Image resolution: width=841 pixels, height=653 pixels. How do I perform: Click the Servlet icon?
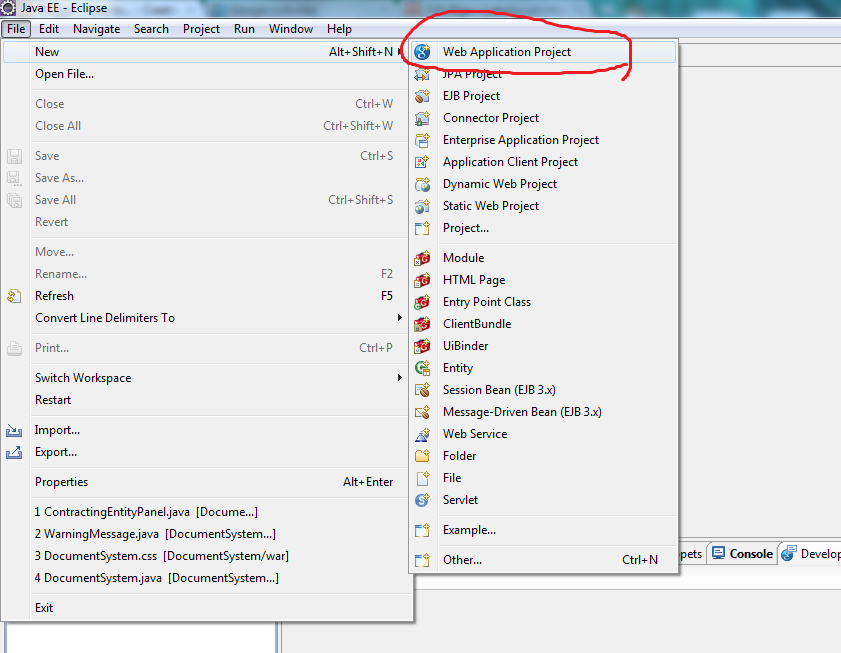pos(422,500)
